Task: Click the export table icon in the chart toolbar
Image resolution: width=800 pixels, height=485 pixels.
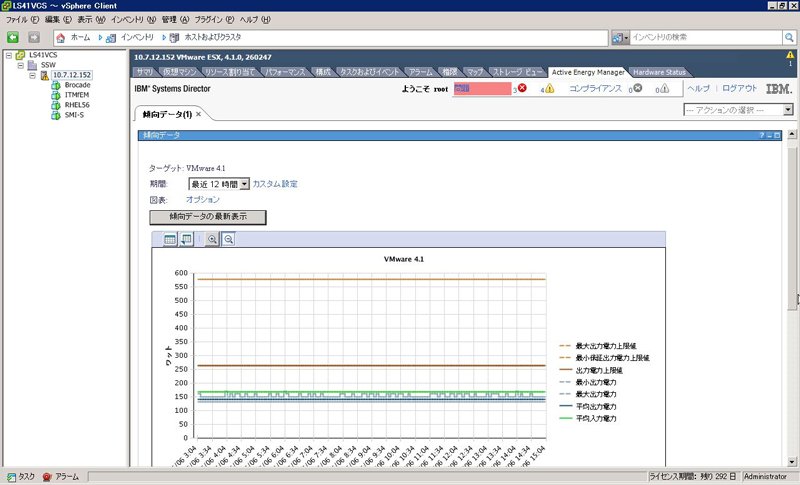Action: (187, 239)
